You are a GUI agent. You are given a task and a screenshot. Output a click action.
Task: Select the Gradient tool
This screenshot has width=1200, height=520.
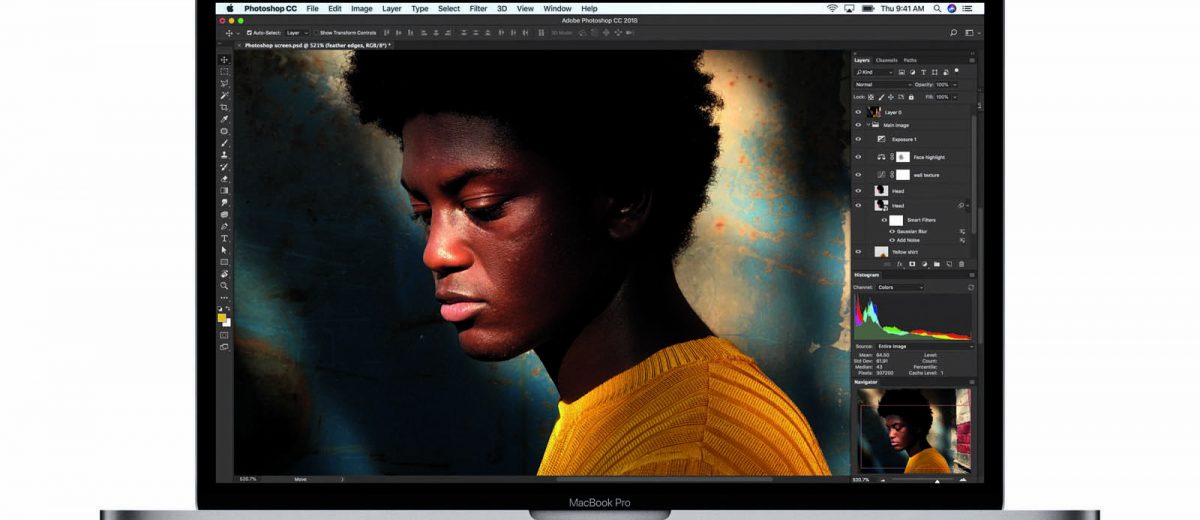pyautogui.click(x=224, y=191)
